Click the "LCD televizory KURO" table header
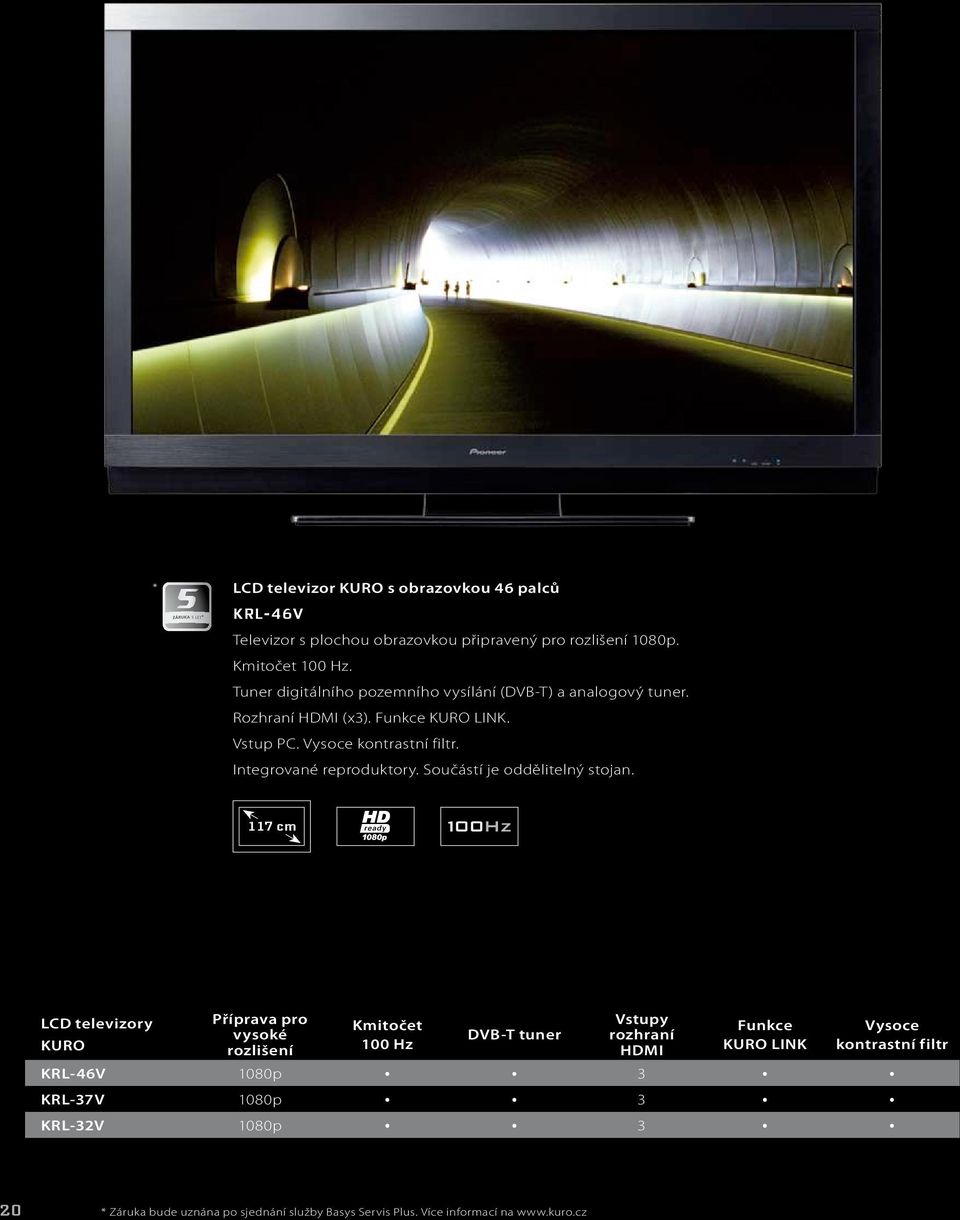Image resolution: width=960 pixels, height=1220 pixels. (96, 1034)
